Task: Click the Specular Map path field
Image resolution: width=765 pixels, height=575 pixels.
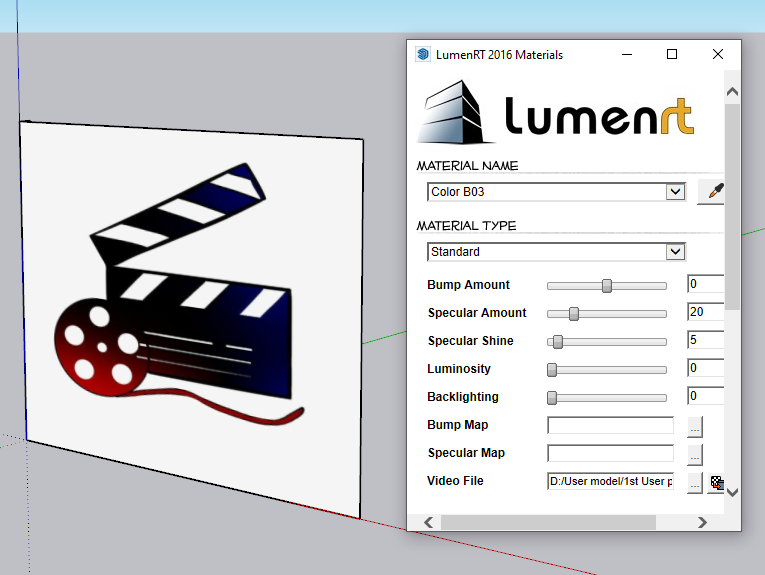Action: 610,454
